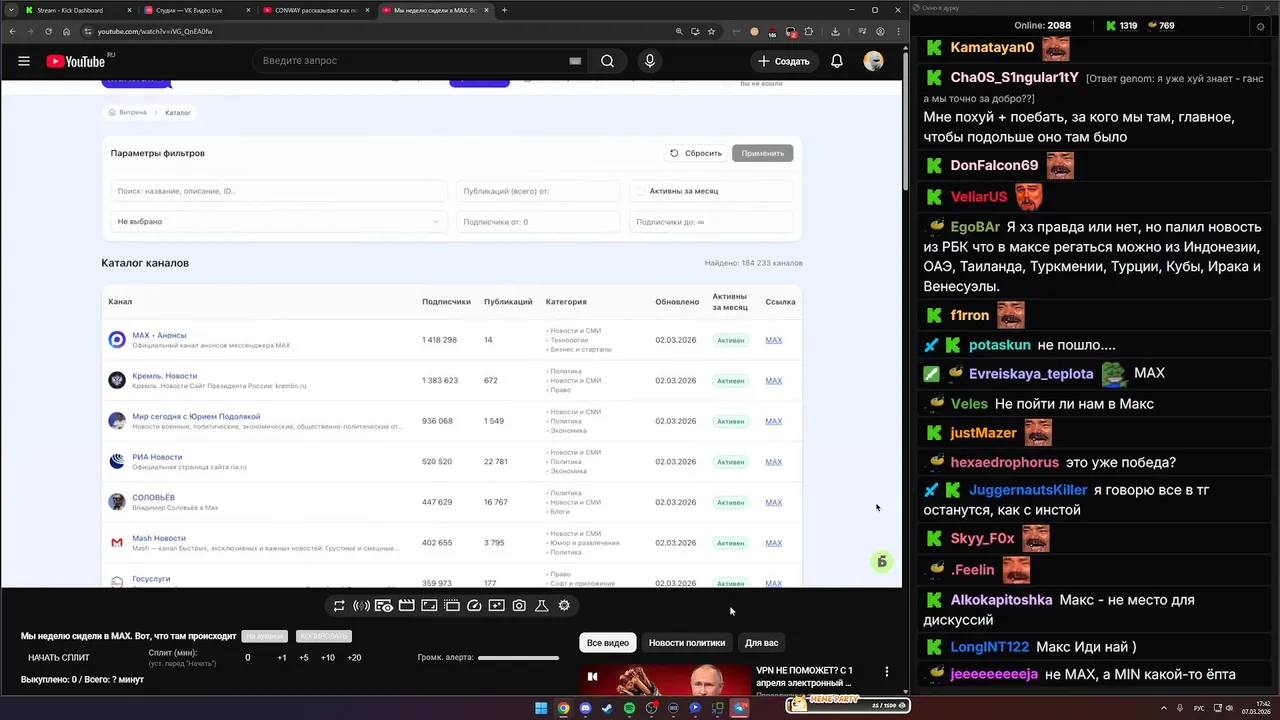Image resolution: width=1280 pixels, height=720 pixels.
Task: Click the camera screenshot icon in the overlay toolbar
Action: [x=519, y=606]
